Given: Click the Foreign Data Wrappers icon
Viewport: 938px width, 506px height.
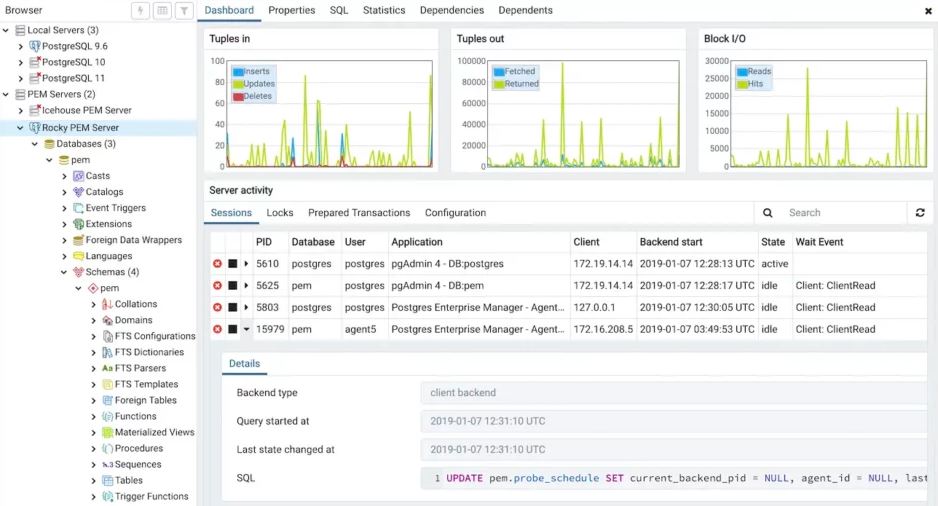Looking at the screenshot, I should pos(78,240).
